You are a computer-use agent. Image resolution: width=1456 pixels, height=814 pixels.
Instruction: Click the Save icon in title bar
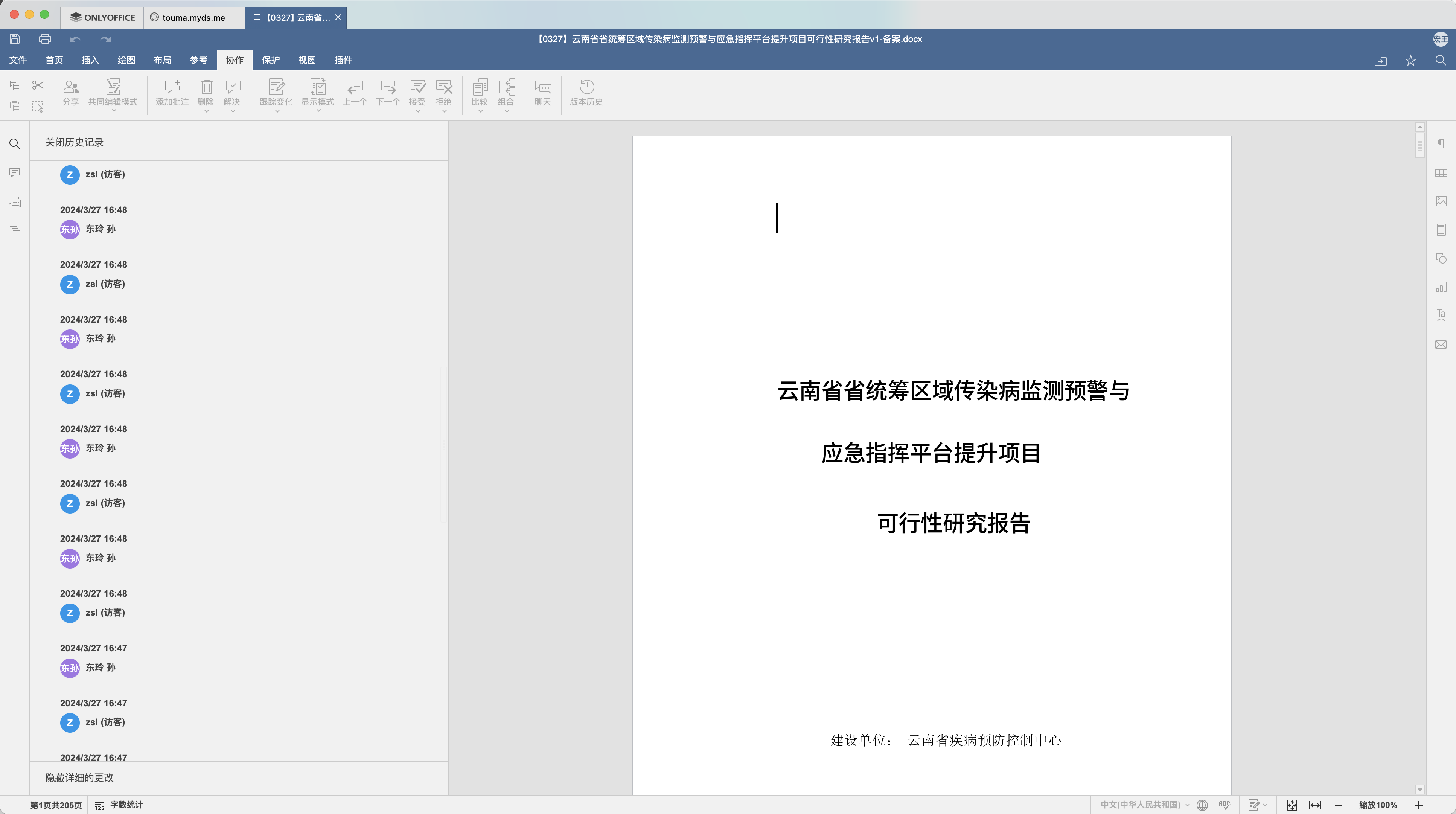pyautogui.click(x=15, y=39)
